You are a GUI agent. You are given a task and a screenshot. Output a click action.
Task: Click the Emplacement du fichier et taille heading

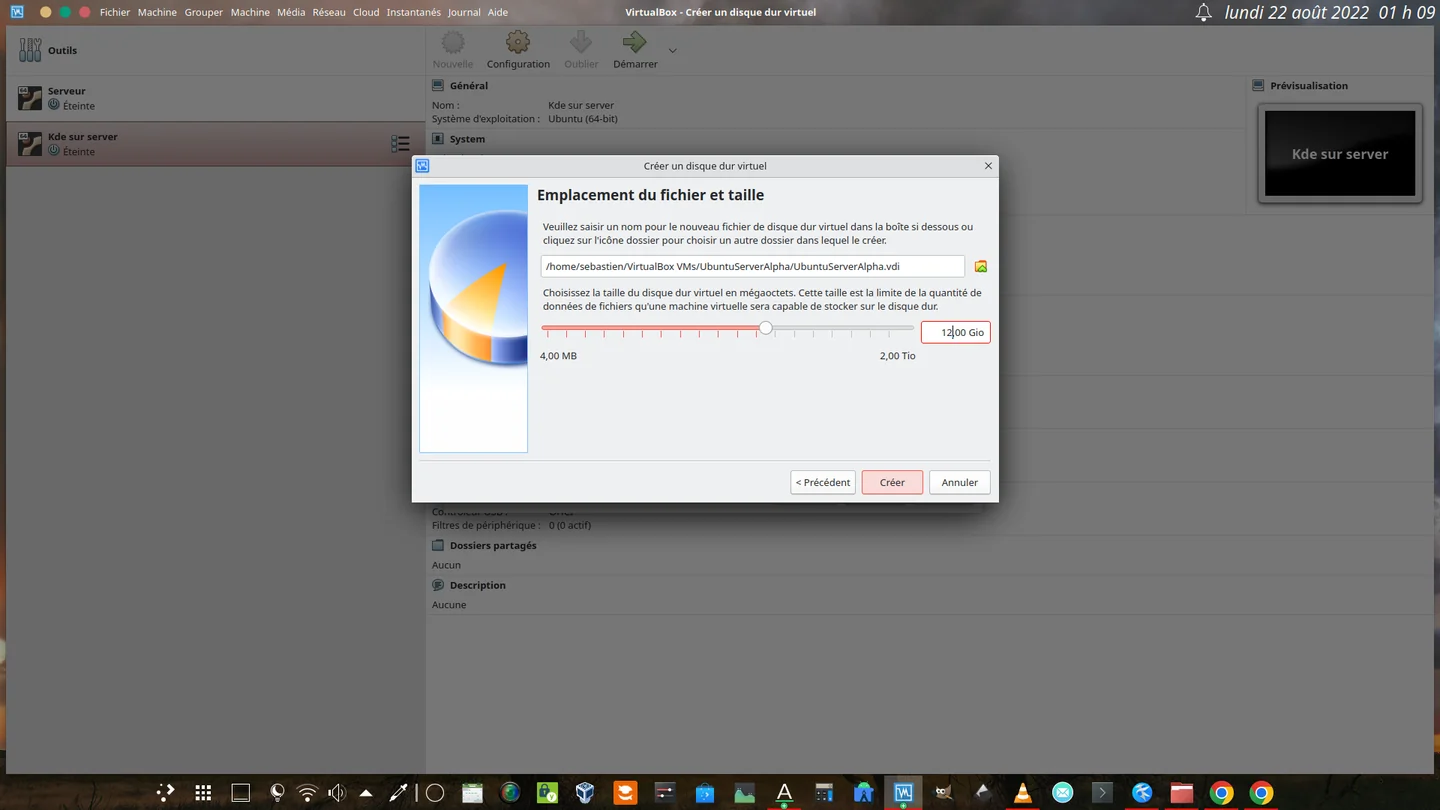click(x=650, y=195)
